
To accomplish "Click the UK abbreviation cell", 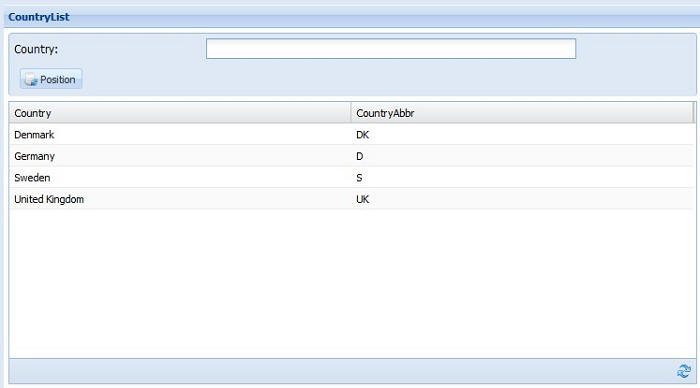I will tap(522, 199).
